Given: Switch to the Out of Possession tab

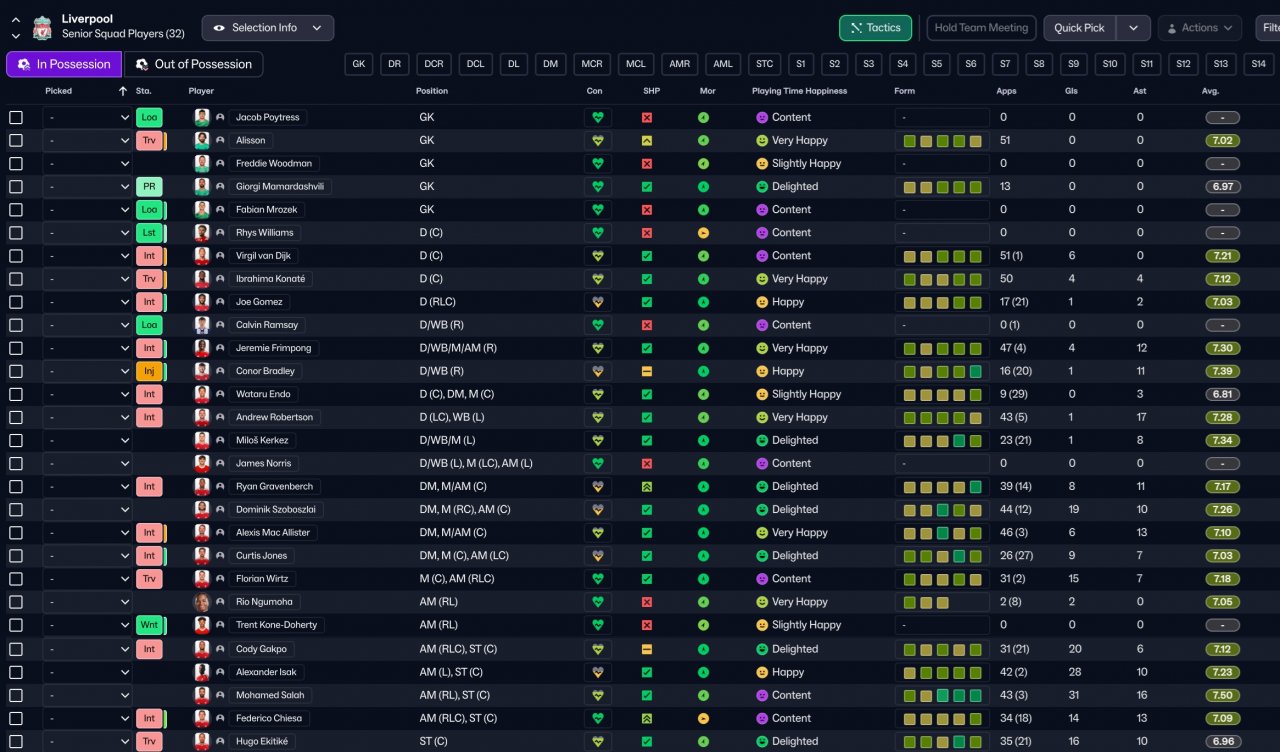Looking at the screenshot, I should click(x=193, y=64).
